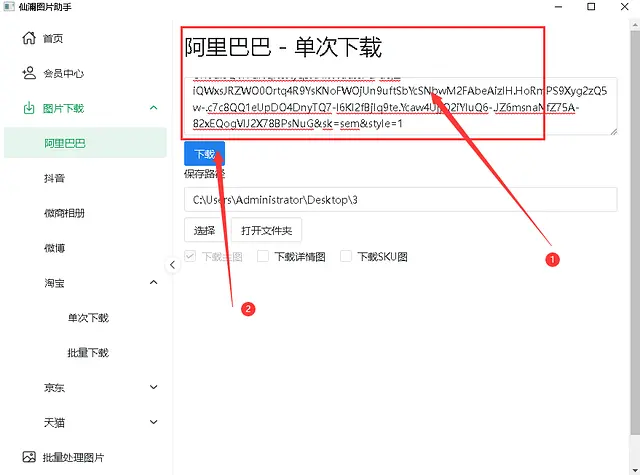
Task: Click the image download icon in sidebar
Action: pos(29,108)
